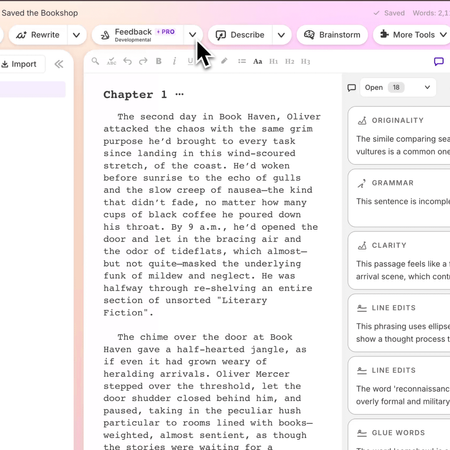
Task: Toggle the spell check ABC icon
Action: point(111,61)
